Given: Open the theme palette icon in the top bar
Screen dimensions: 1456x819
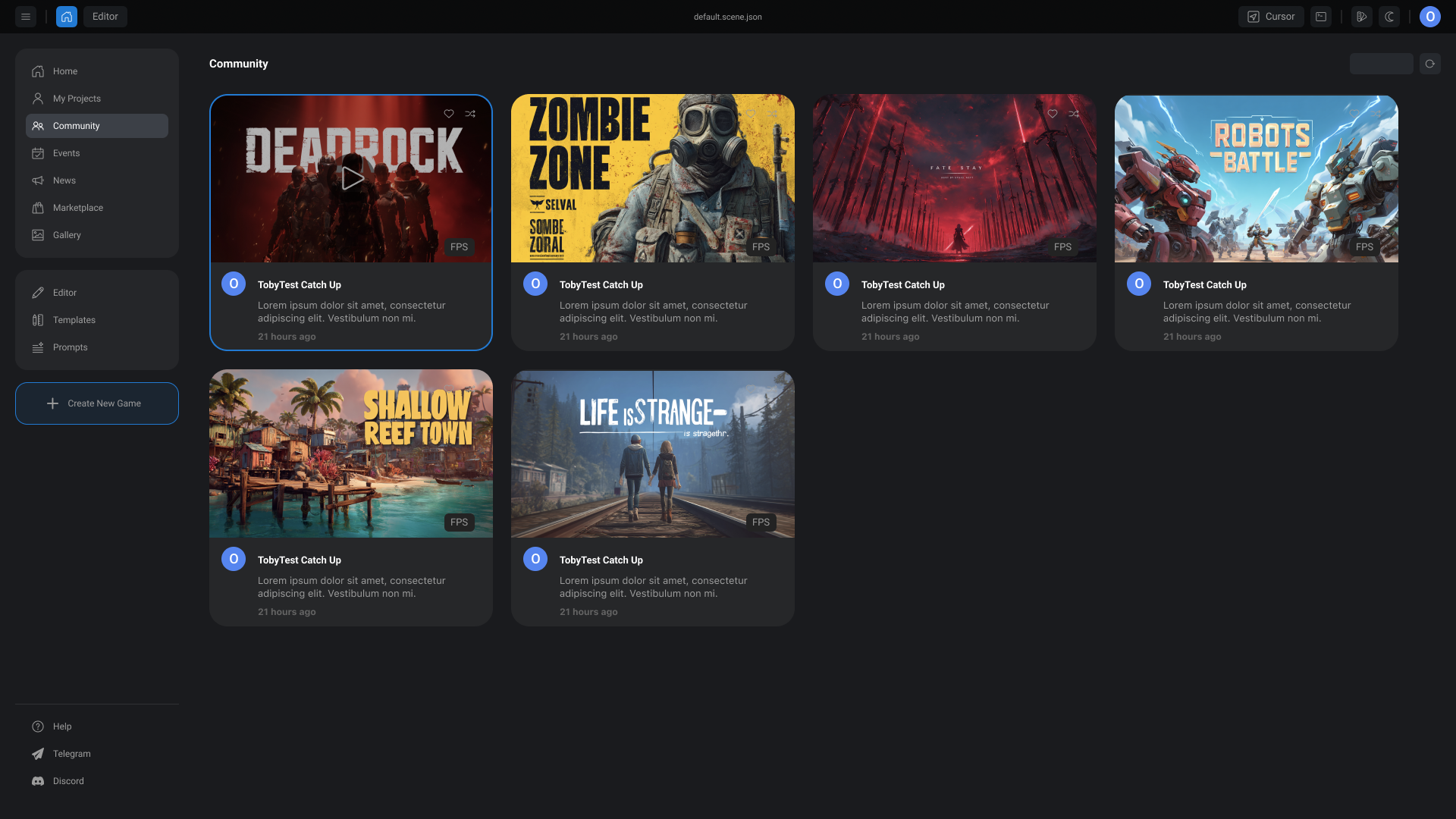Looking at the screenshot, I should tap(1361, 16).
